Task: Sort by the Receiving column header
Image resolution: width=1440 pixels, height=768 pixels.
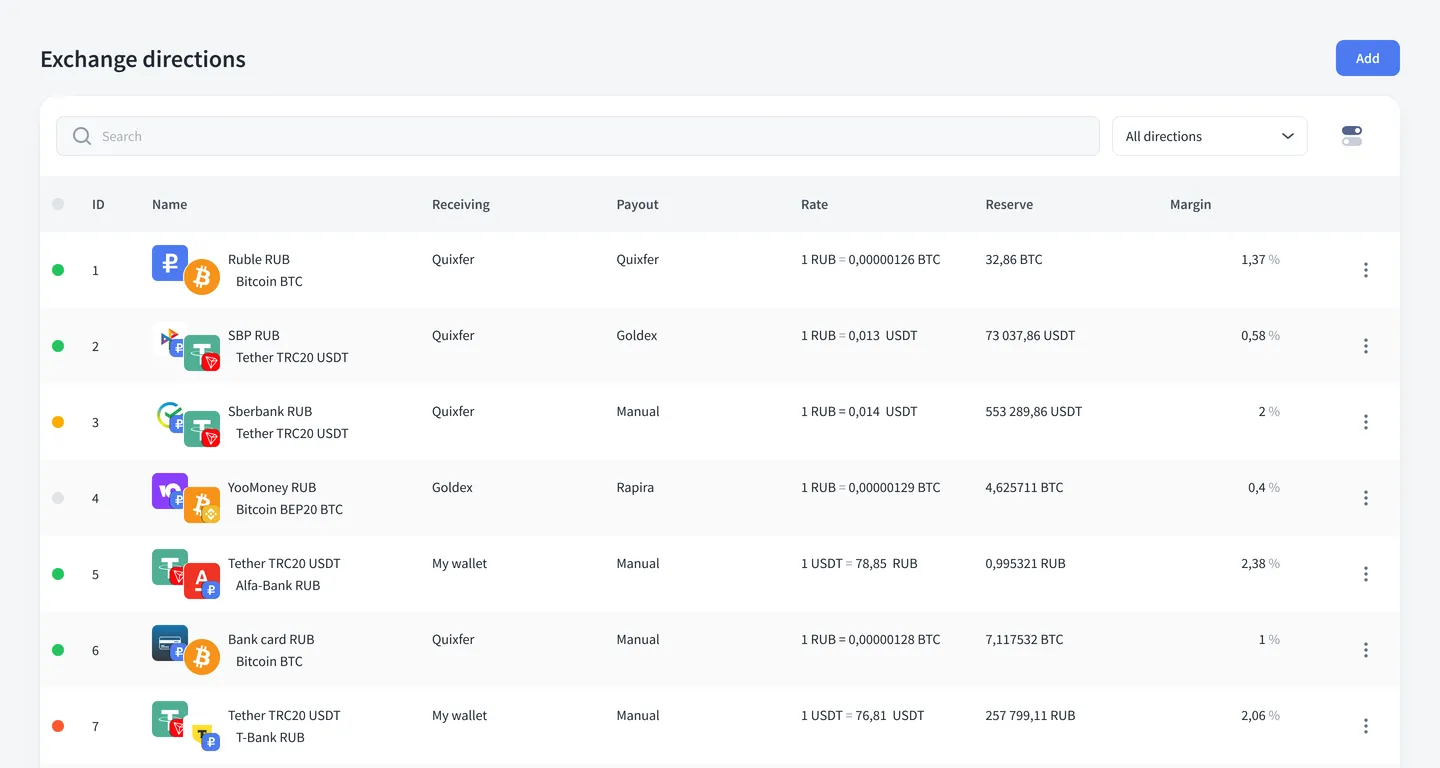Action: pyautogui.click(x=461, y=204)
